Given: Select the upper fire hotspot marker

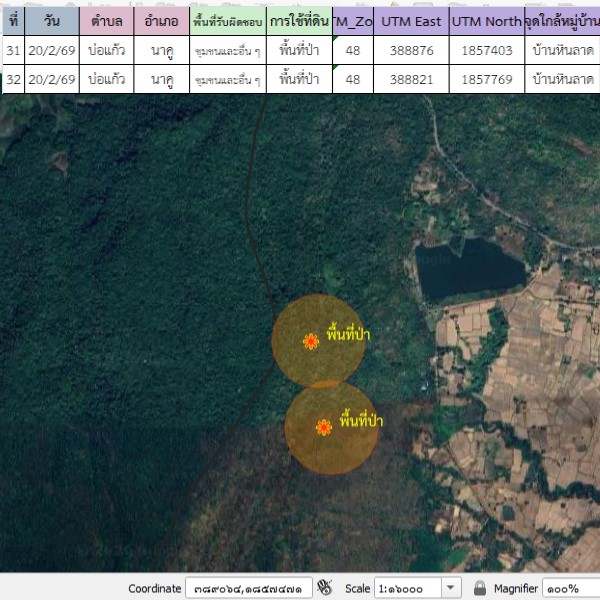Looking at the screenshot, I should [311, 342].
